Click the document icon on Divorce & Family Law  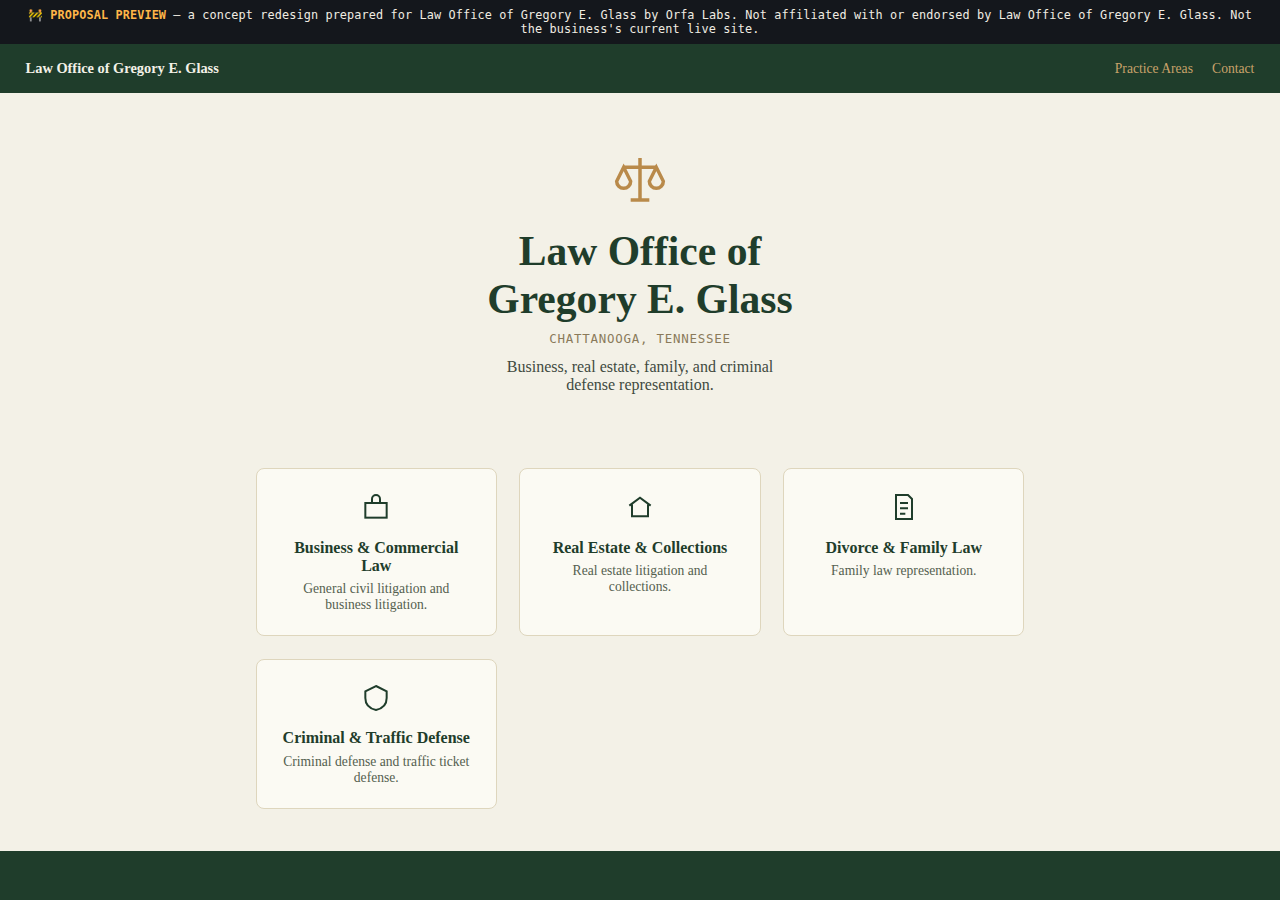point(904,507)
